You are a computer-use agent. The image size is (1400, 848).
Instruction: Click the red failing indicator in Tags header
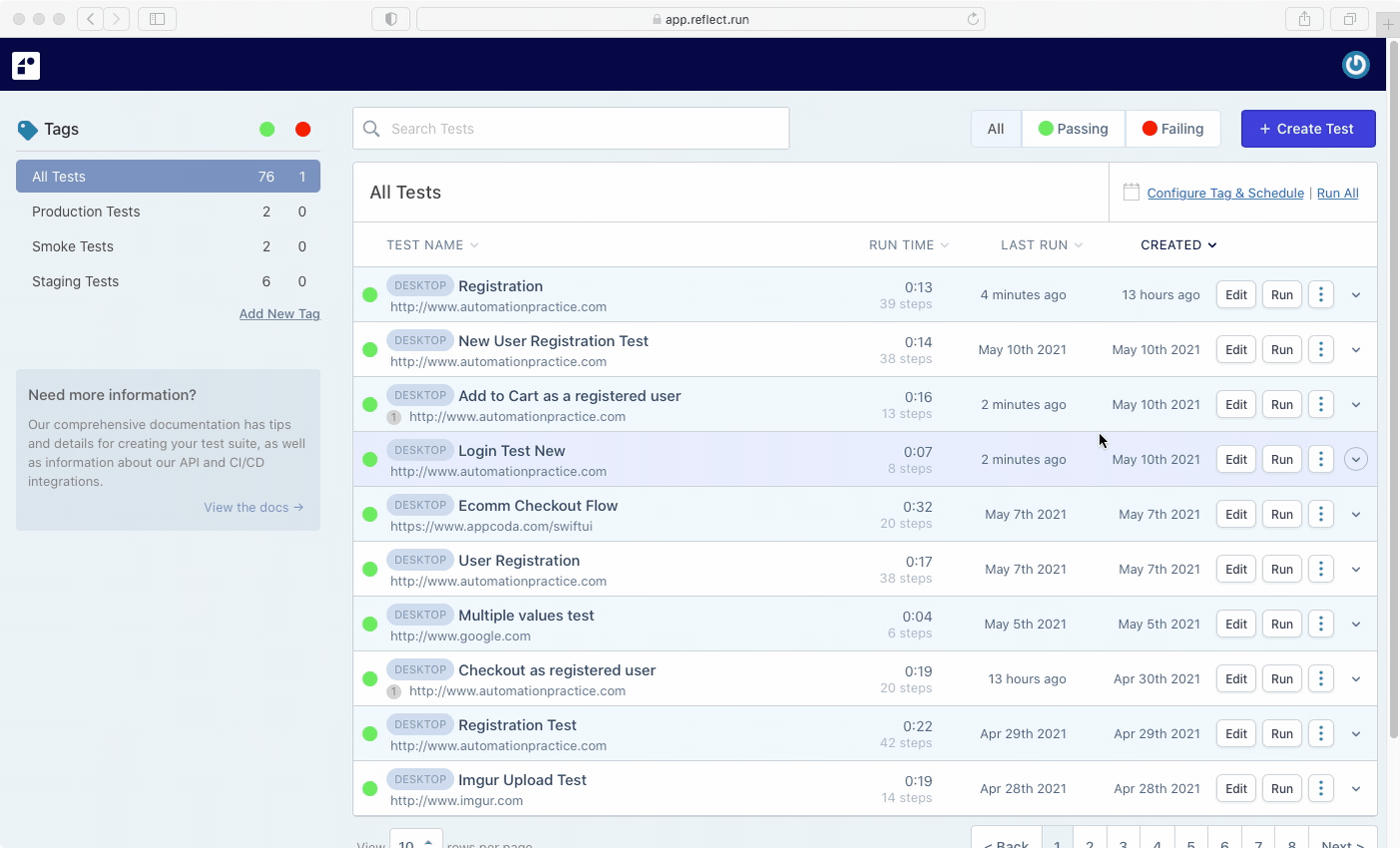coord(303,129)
